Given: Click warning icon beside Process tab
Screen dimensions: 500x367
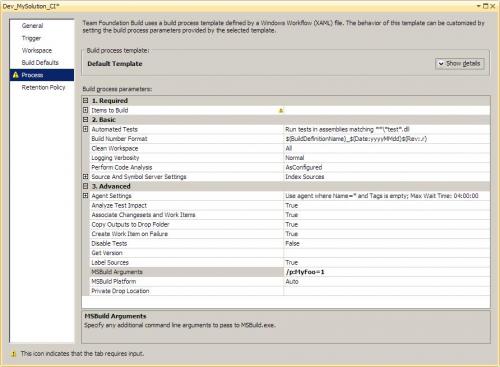Looking at the screenshot, I should click(x=16, y=75).
